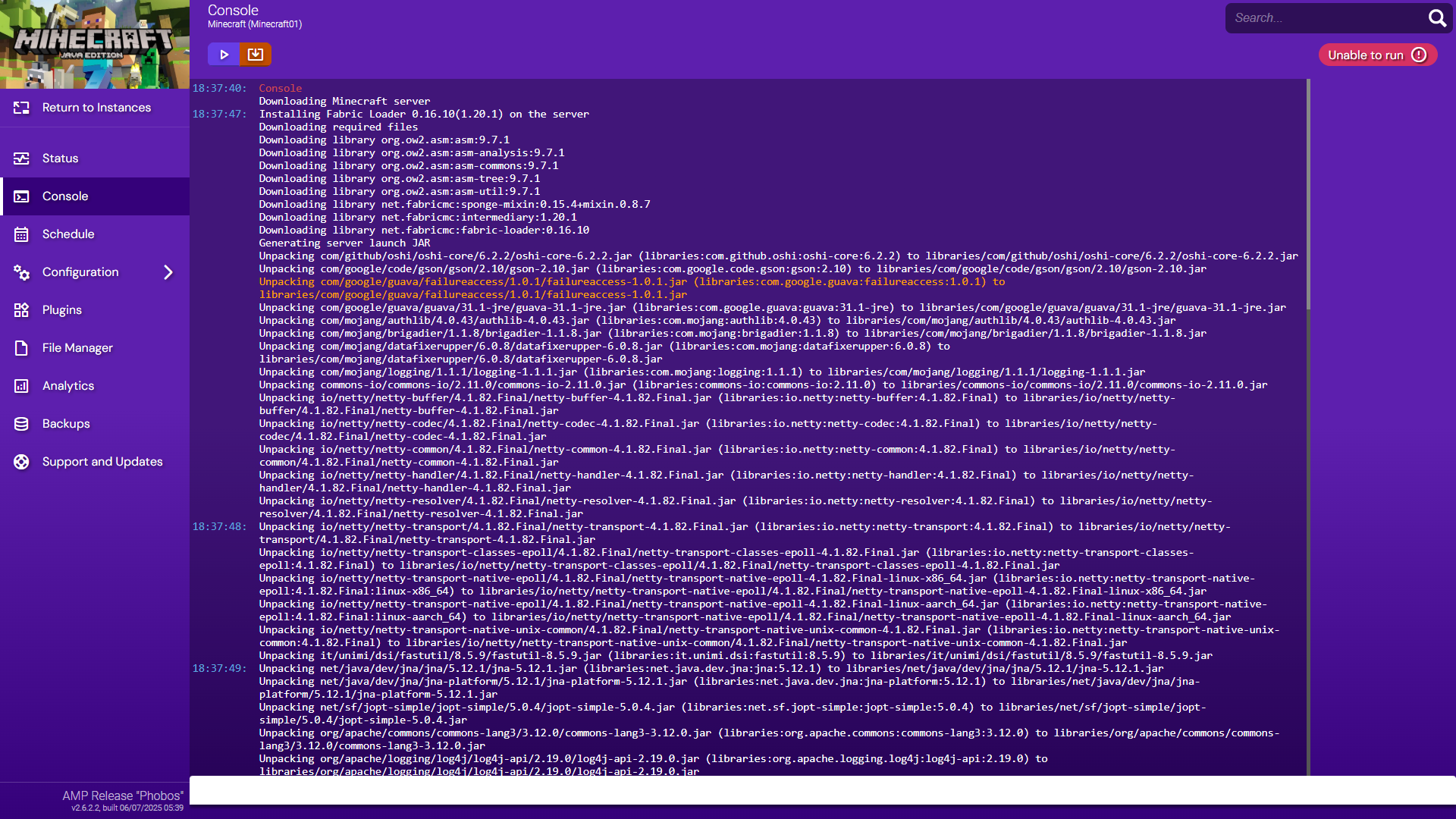
Task: Click the Backups database icon
Action: pos(21,424)
